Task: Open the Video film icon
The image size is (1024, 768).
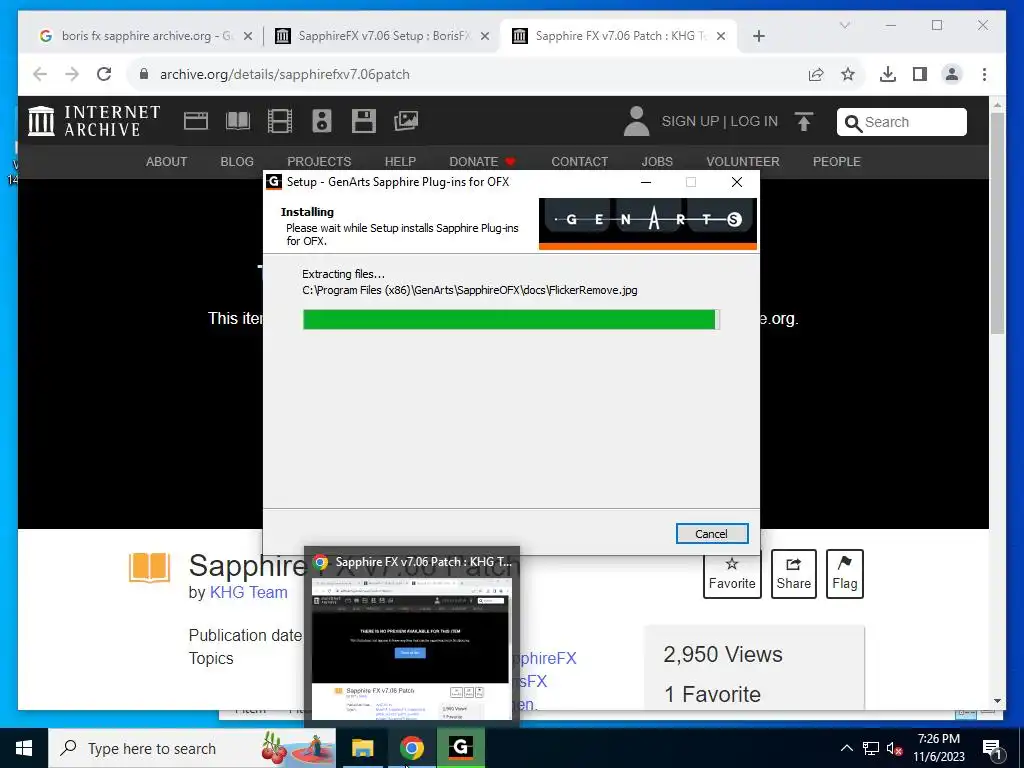Action: click(x=280, y=121)
